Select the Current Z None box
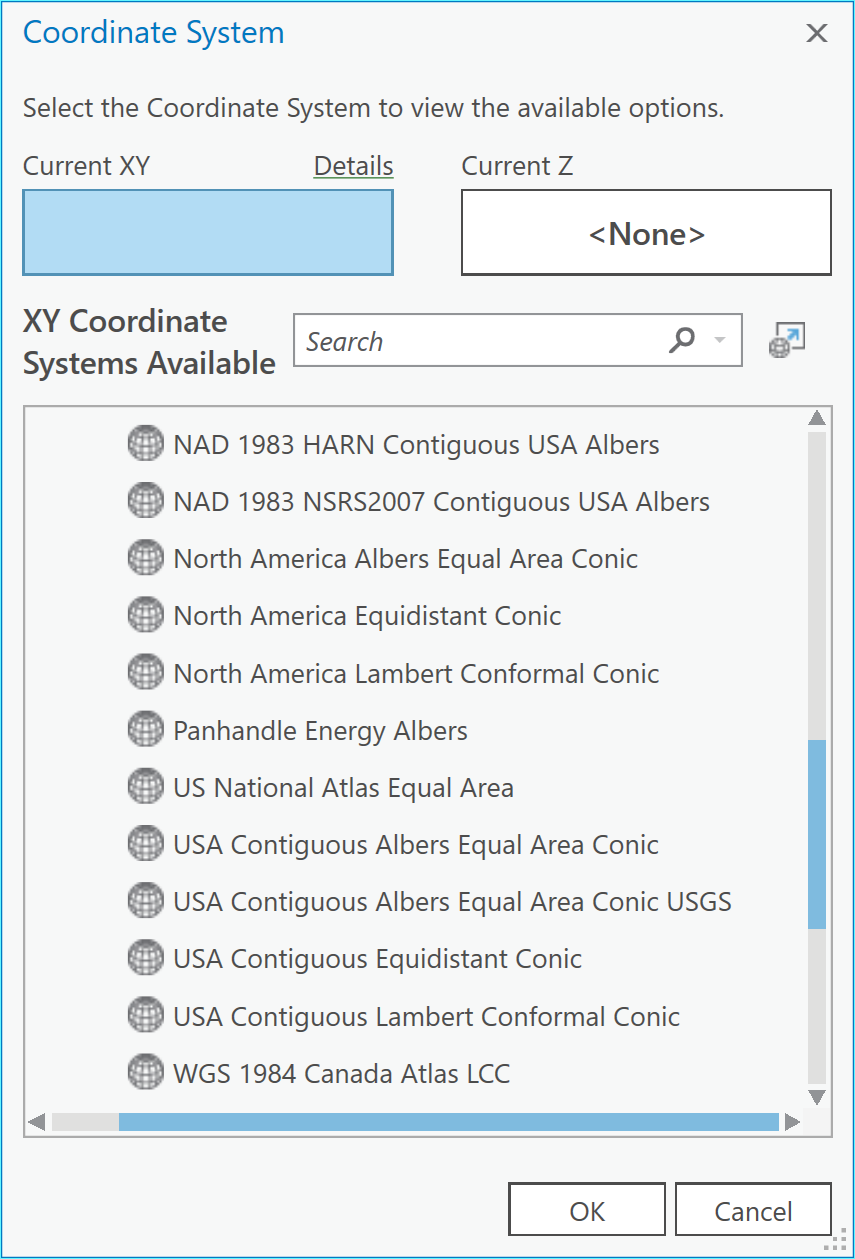This screenshot has width=855, height=1259. point(646,233)
